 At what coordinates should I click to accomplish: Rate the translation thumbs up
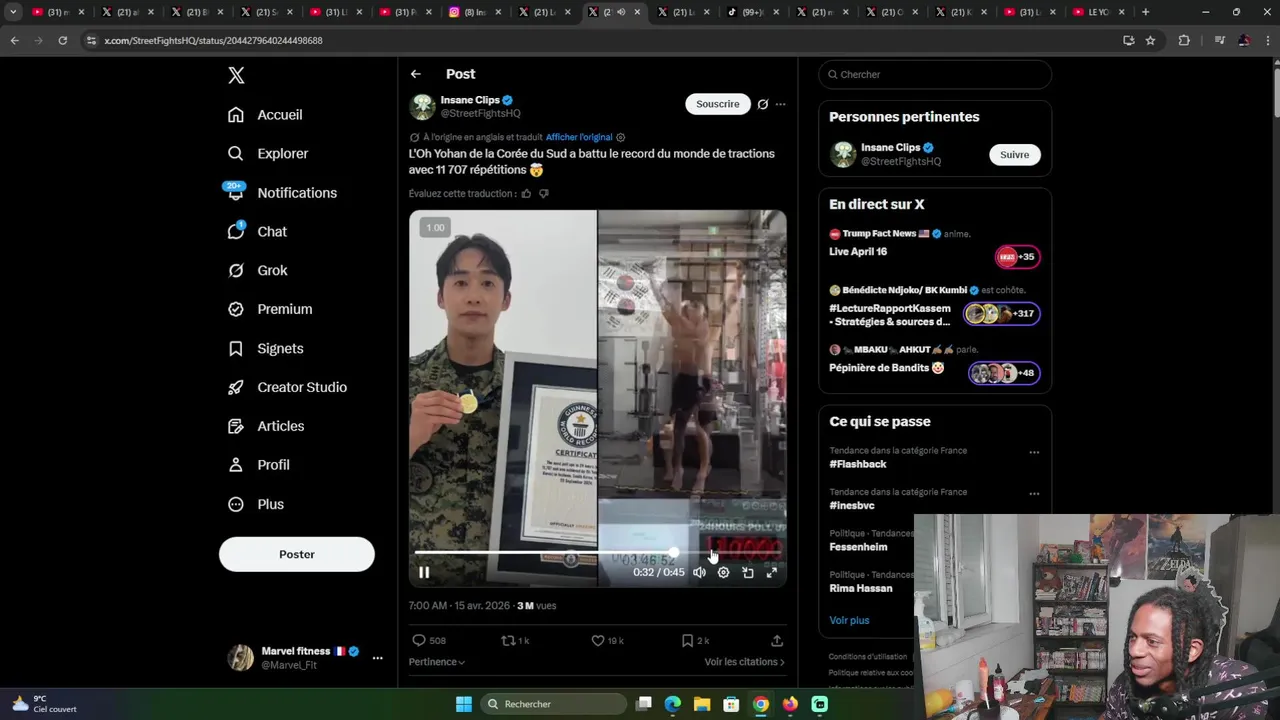tap(527, 194)
